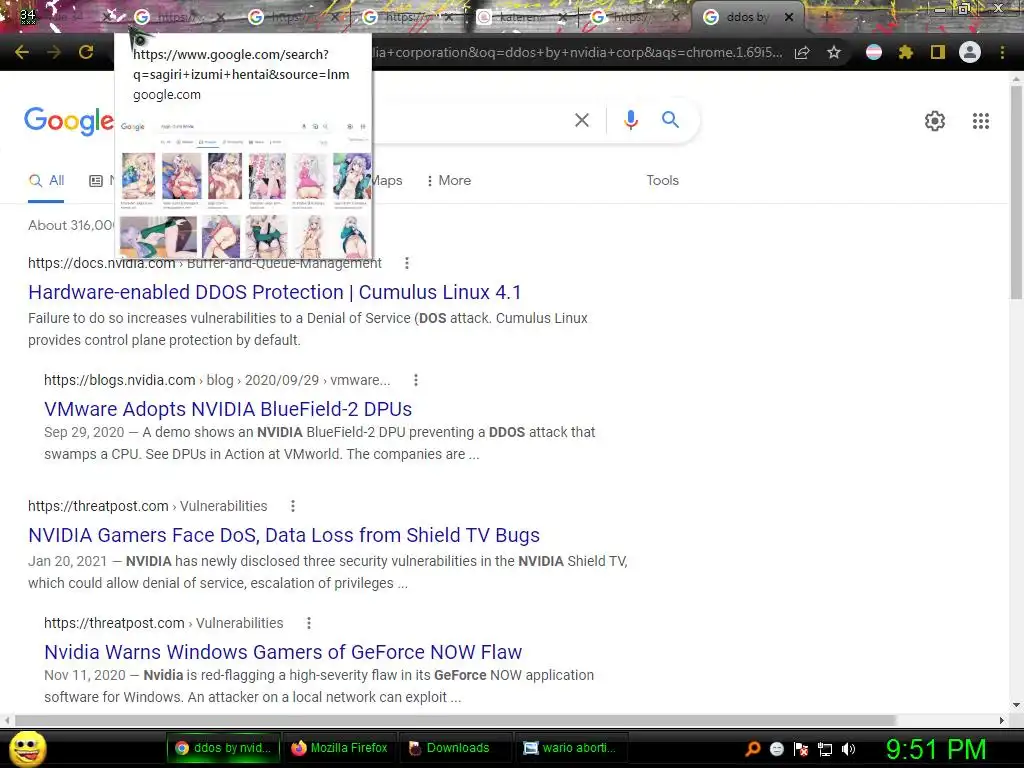Viewport: 1024px width, 768px height.
Task: Open VMware Adopts NVIDIA BlueField-2 DPUs link
Action: [228, 409]
